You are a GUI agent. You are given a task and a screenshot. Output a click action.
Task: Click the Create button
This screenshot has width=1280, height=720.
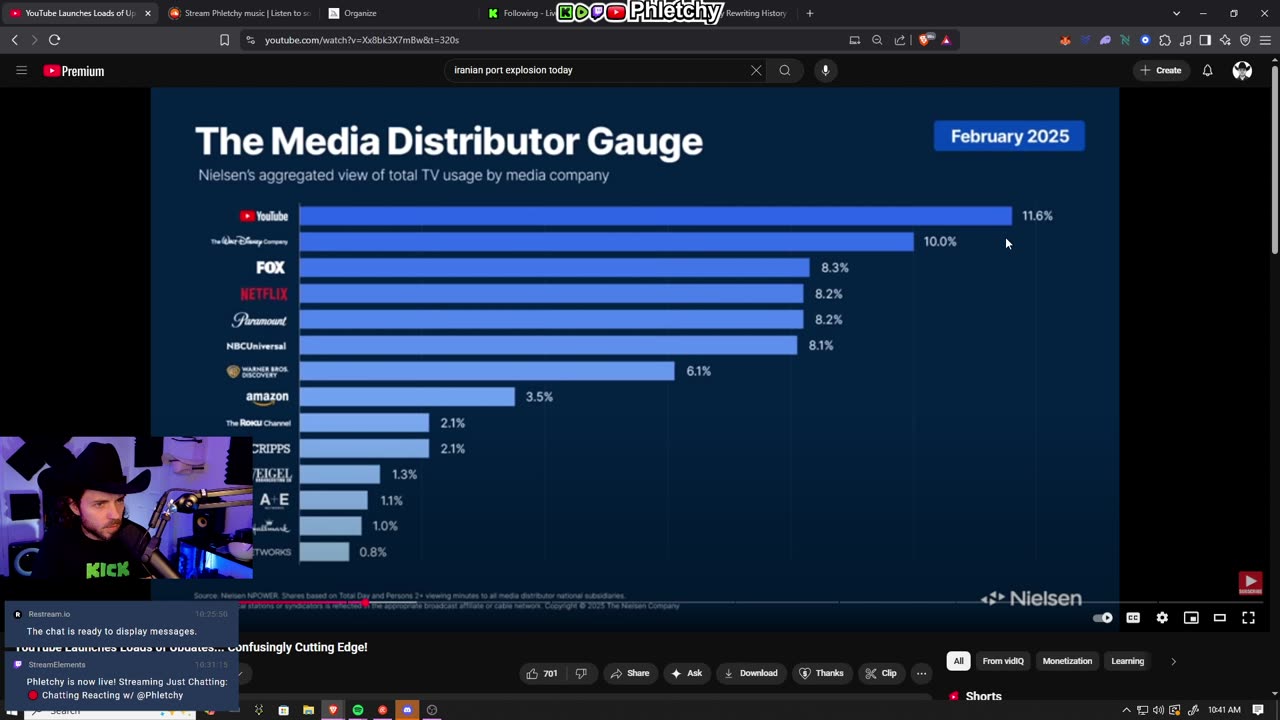click(x=1160, y=70)
